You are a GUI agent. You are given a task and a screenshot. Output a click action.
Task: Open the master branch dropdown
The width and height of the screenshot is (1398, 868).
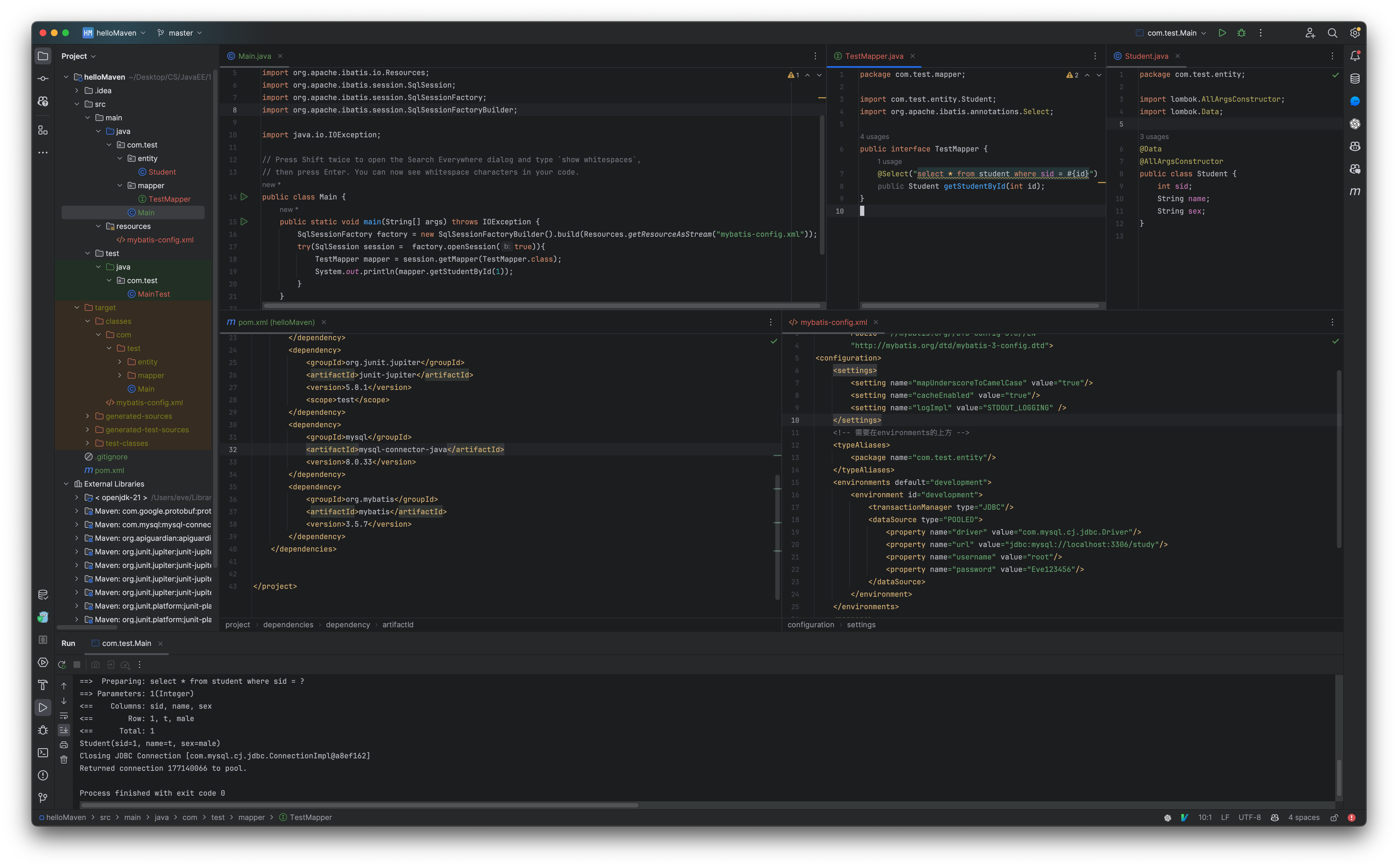coord(180,33)
